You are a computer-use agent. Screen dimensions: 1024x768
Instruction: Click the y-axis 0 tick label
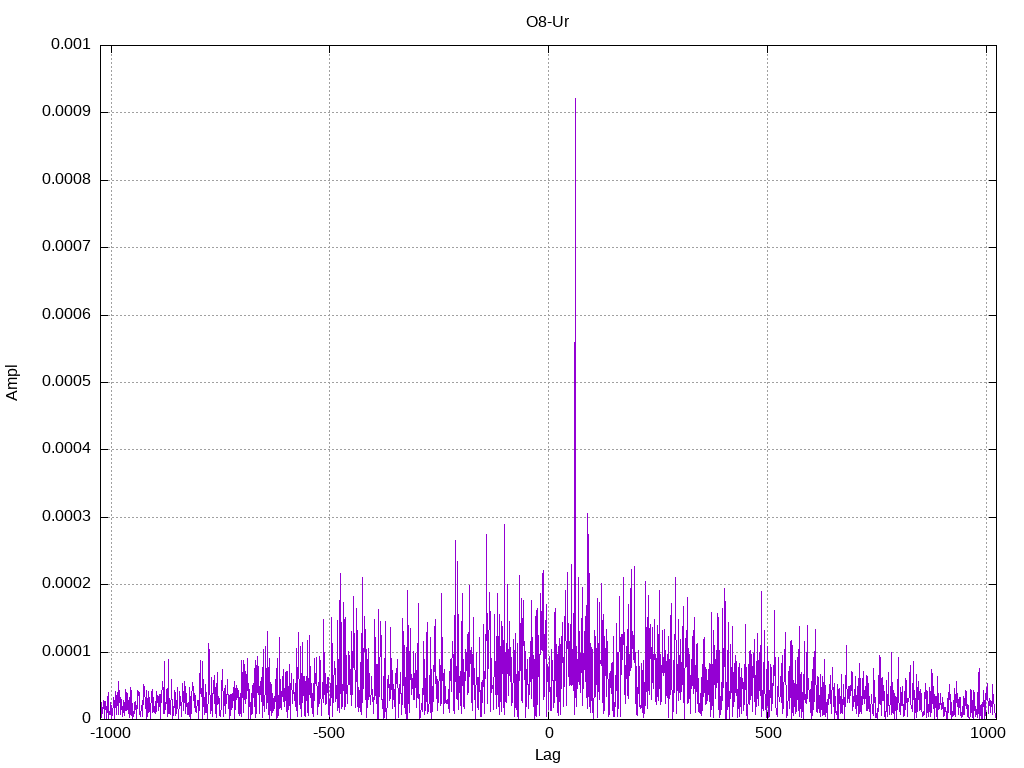(86, 718)
